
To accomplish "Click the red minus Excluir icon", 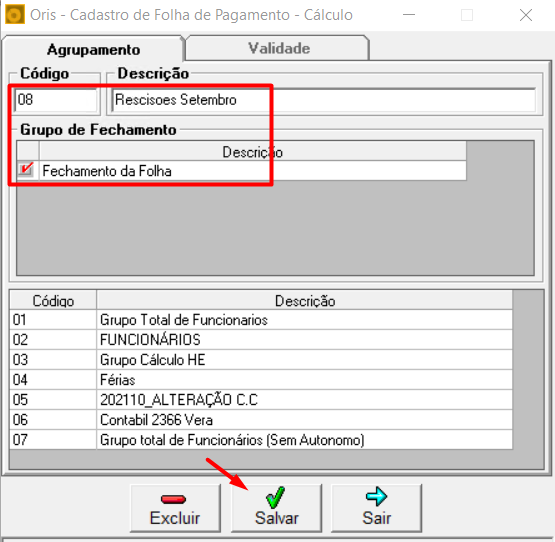I will click(x=173, y=499).
